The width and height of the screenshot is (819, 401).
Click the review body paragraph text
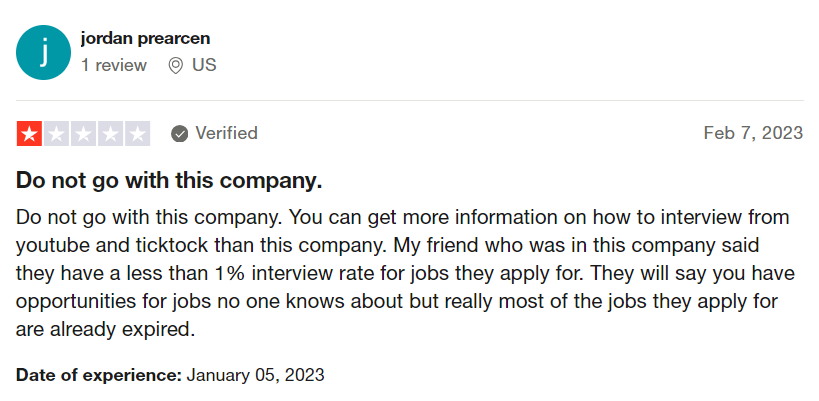(x=405, y=273)
